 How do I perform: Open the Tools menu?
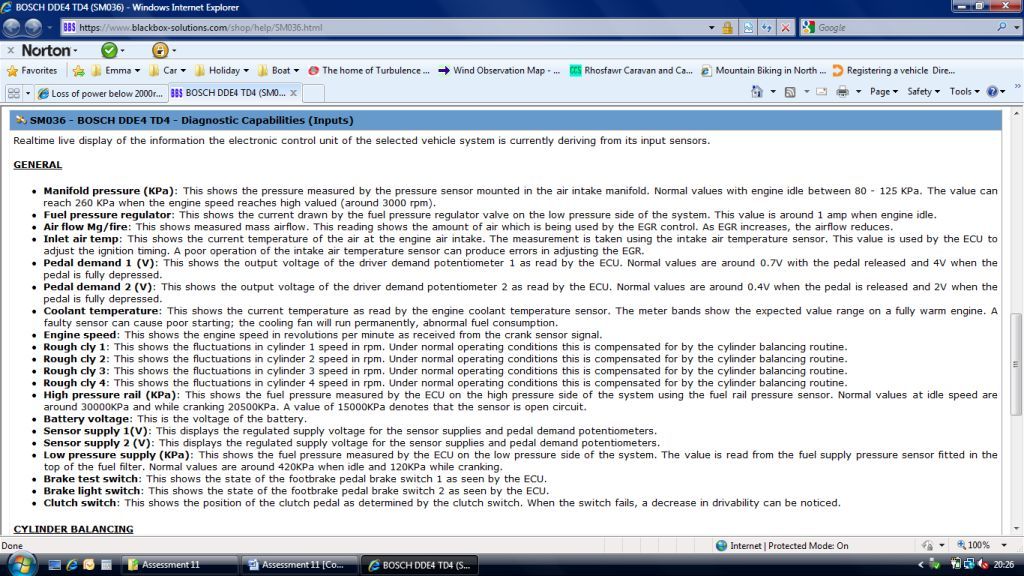click(965, 91)
